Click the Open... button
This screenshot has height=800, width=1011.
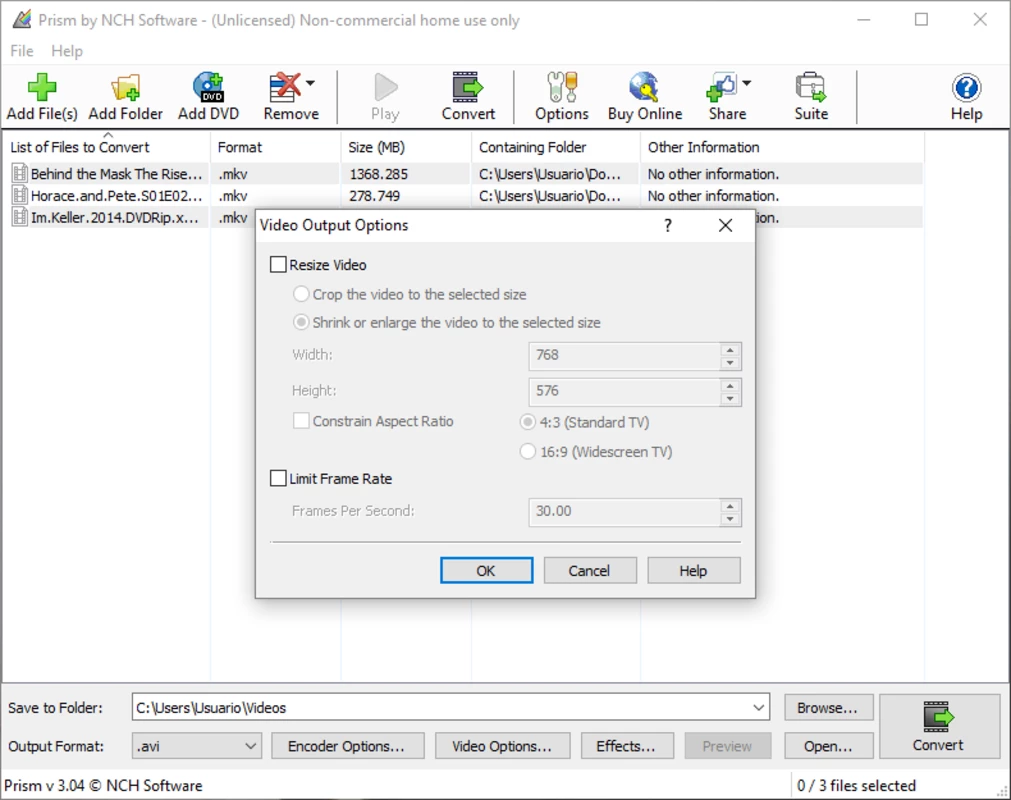click(x=829, y=746)
